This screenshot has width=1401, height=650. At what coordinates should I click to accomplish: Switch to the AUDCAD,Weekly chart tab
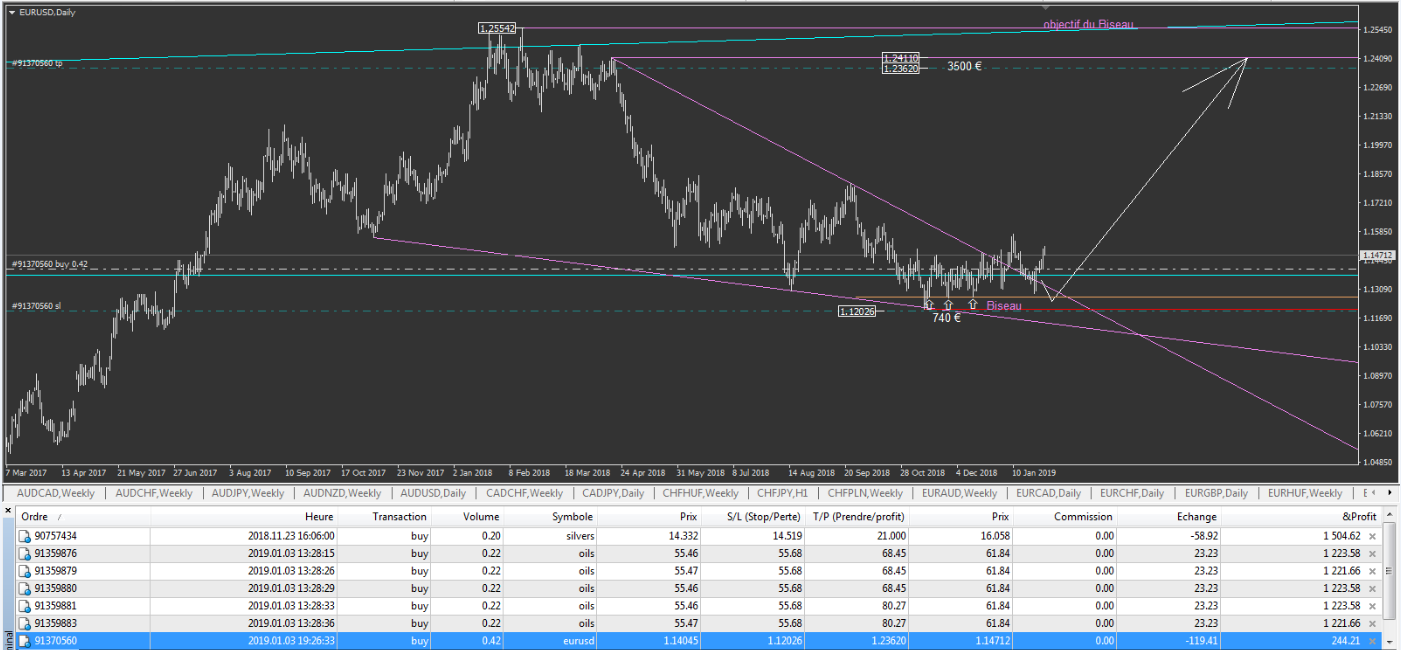coord(56,493)
